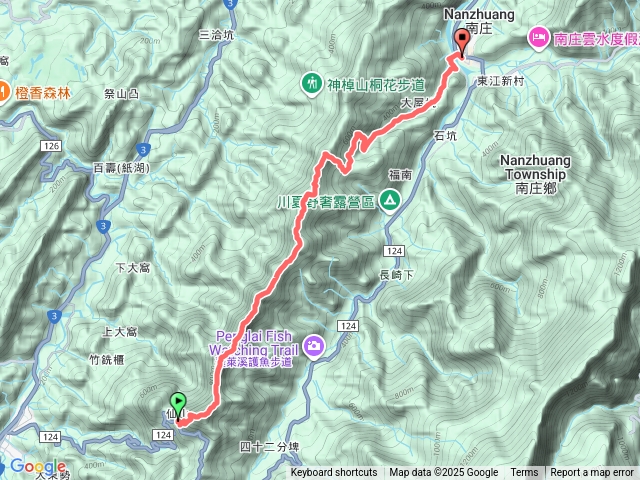
Task: Click the 川夏舒奢露營區 campsite label
Action: (326, 202)
